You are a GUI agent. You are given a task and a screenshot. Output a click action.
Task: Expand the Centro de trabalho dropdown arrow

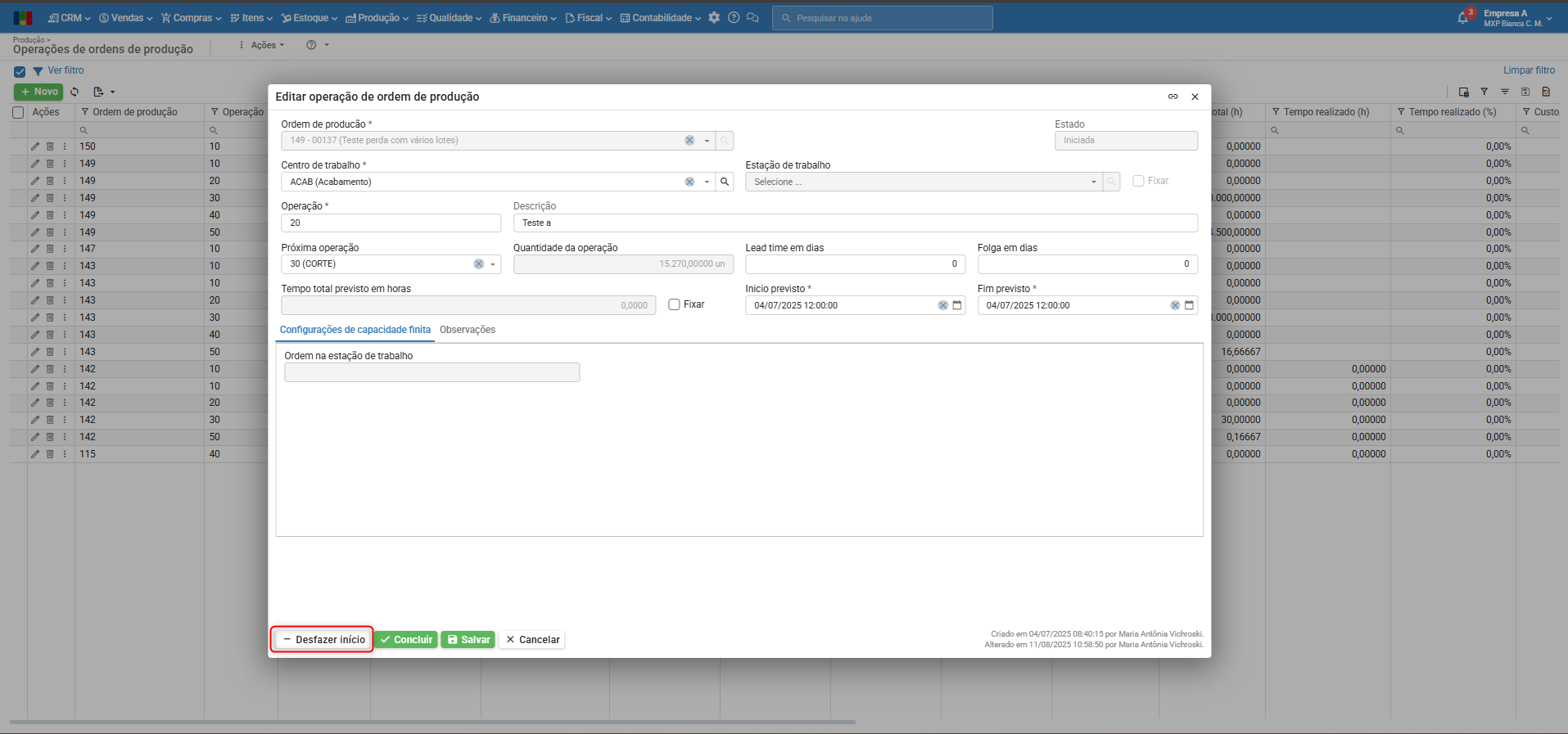coord(707,182)
